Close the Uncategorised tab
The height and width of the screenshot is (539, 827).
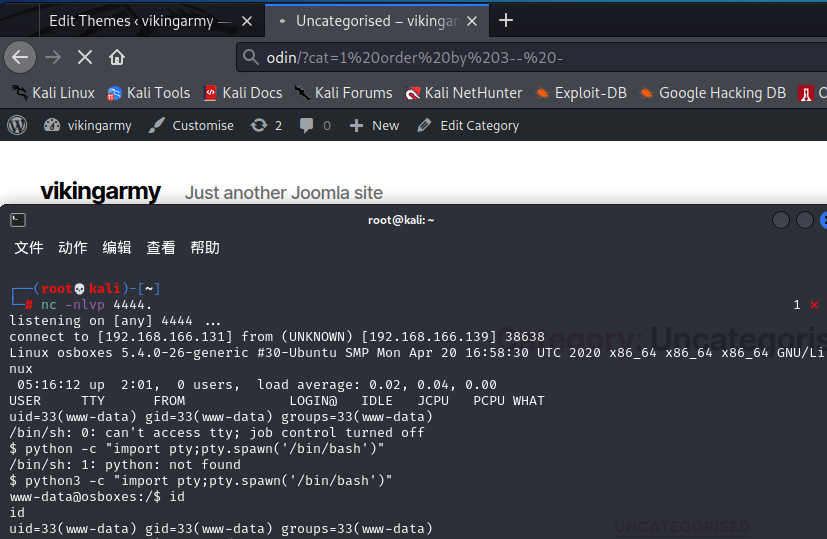pos(472,21)
